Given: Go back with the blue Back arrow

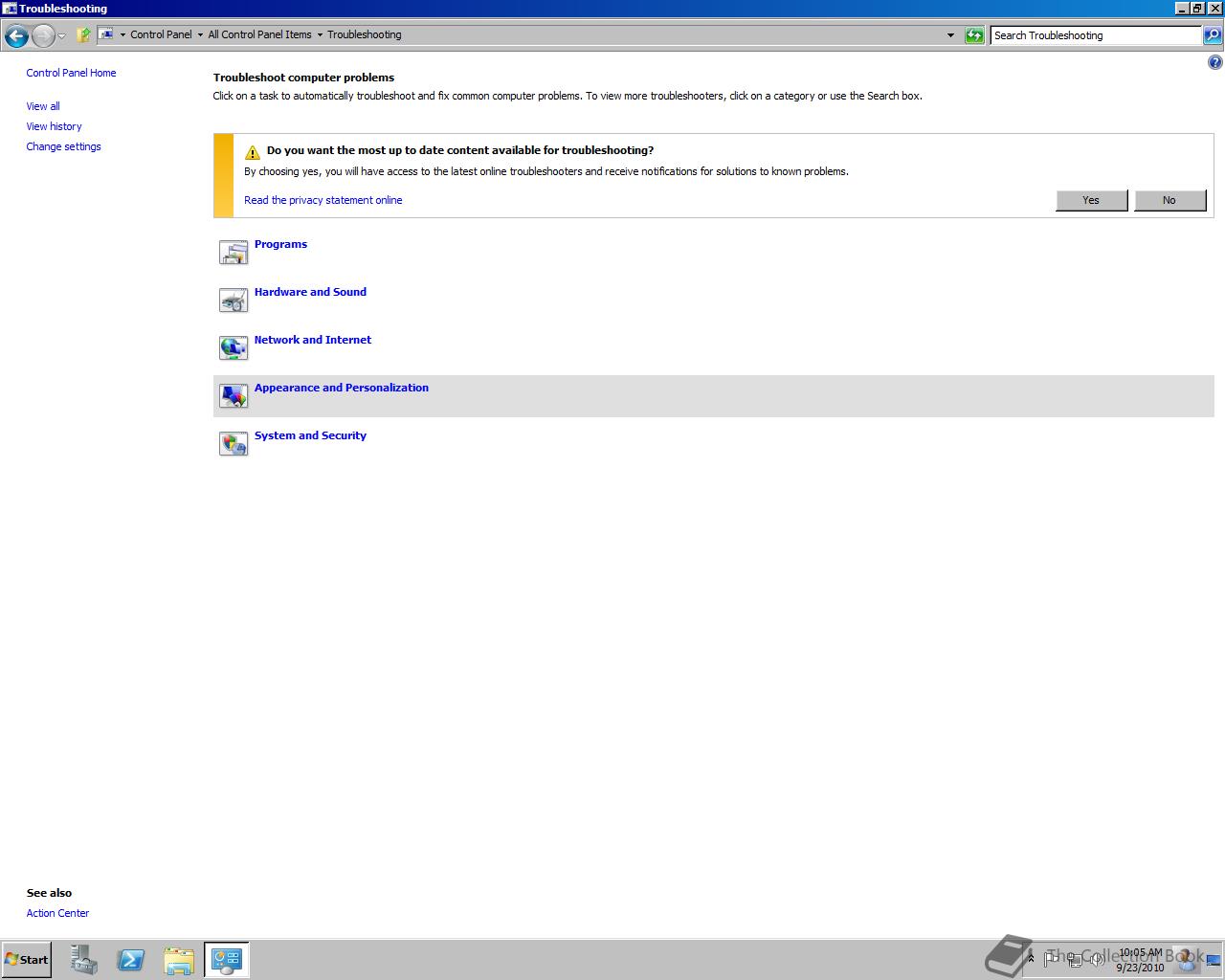Looking at the screenshot, I should (x=15, y=36).
